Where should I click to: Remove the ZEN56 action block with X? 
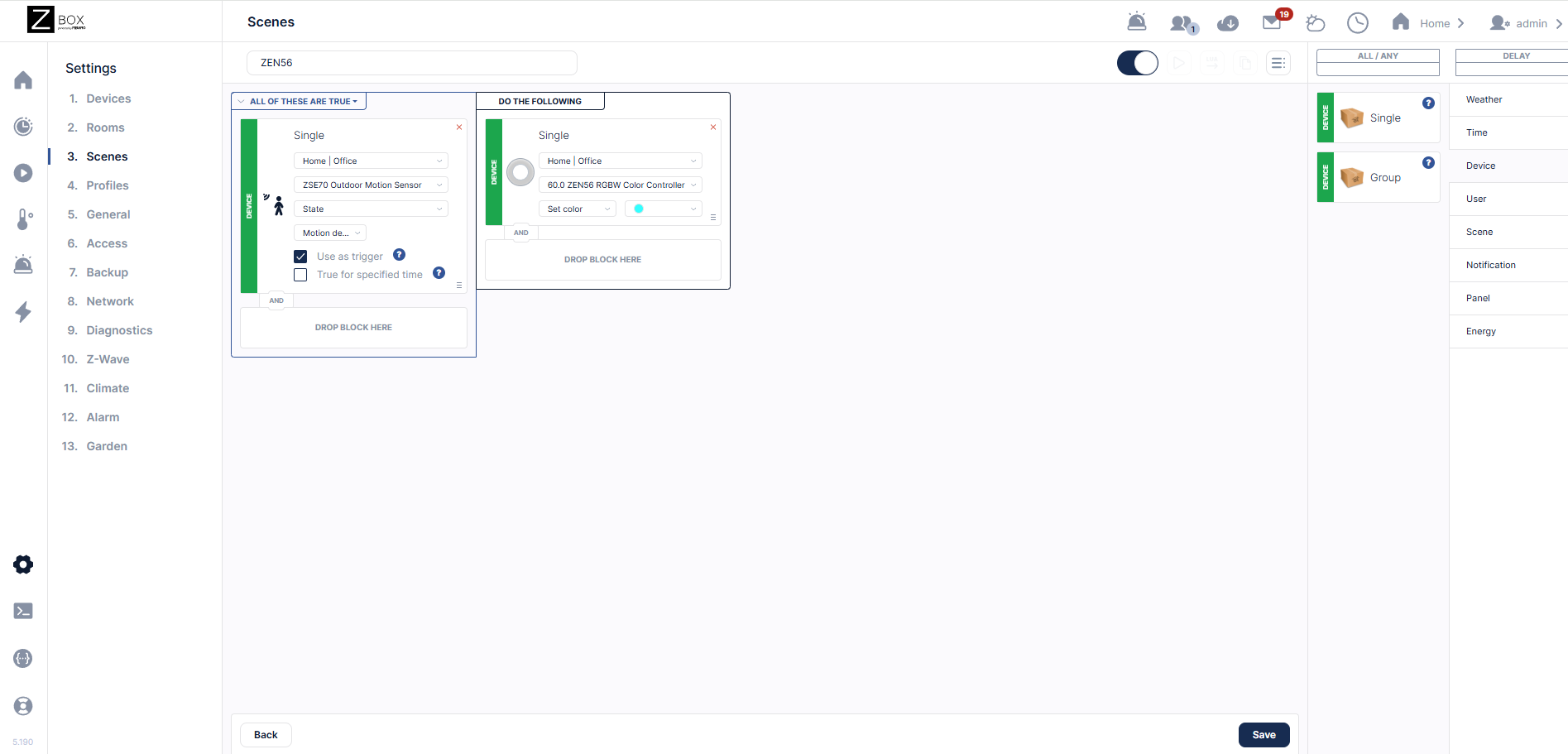713,127
